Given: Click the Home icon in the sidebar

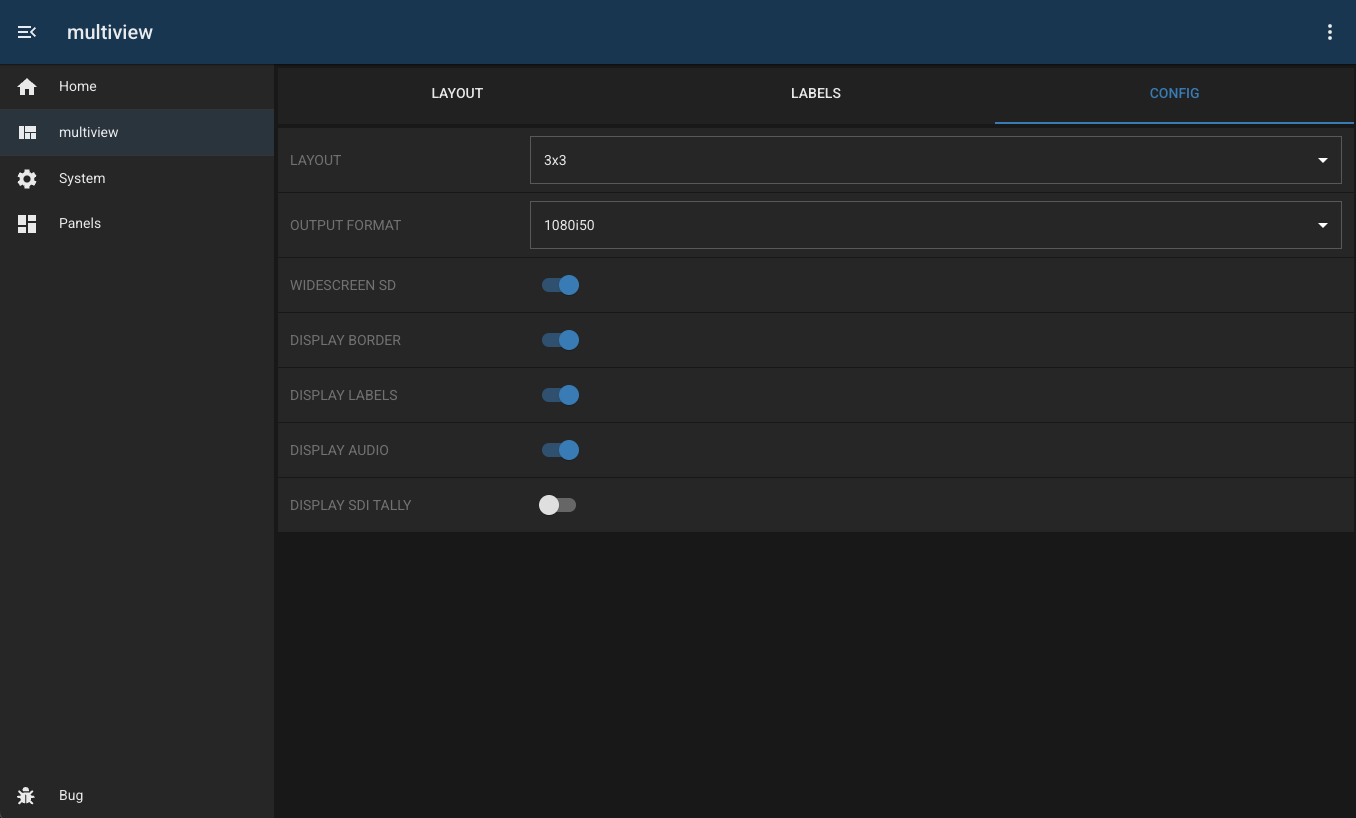Looking at the screenshot, I should coord(27,86).
